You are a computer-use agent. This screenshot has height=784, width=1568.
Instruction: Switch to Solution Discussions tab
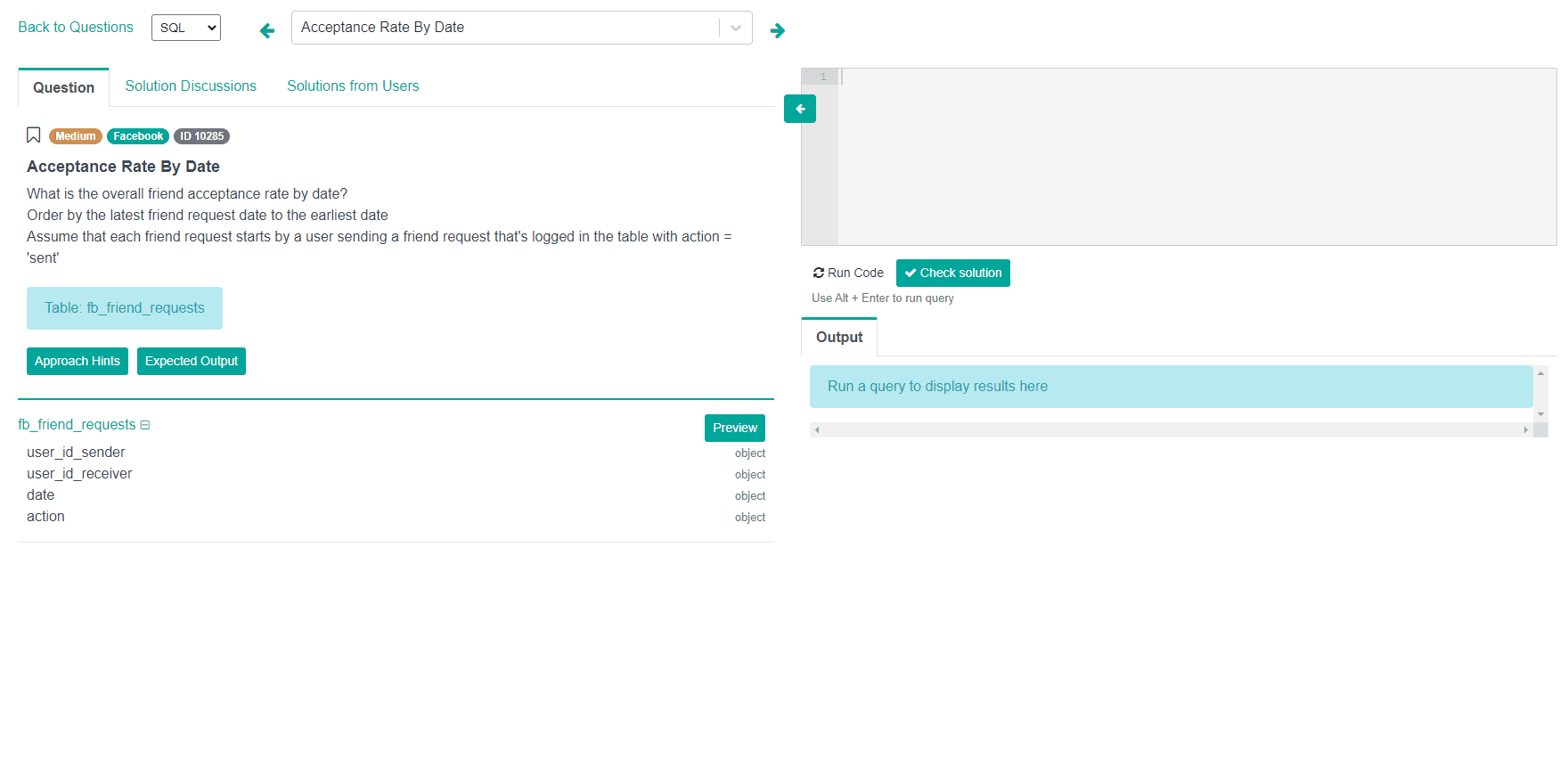(x=191, y=86)
